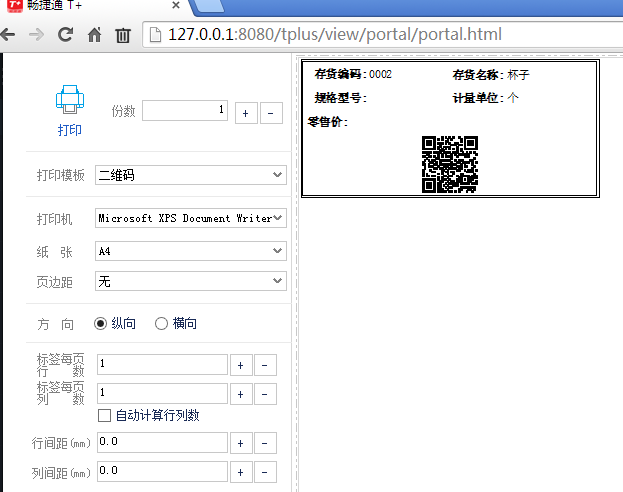623x492 pixels.
Task: Select 纵向 portrait orientation
Action: (101, 323)
